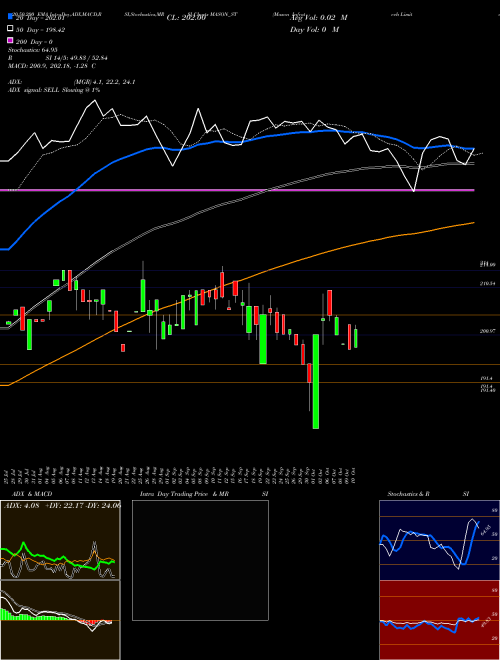Click the white 50 Day EMA legend swatch

pos(10,29)
